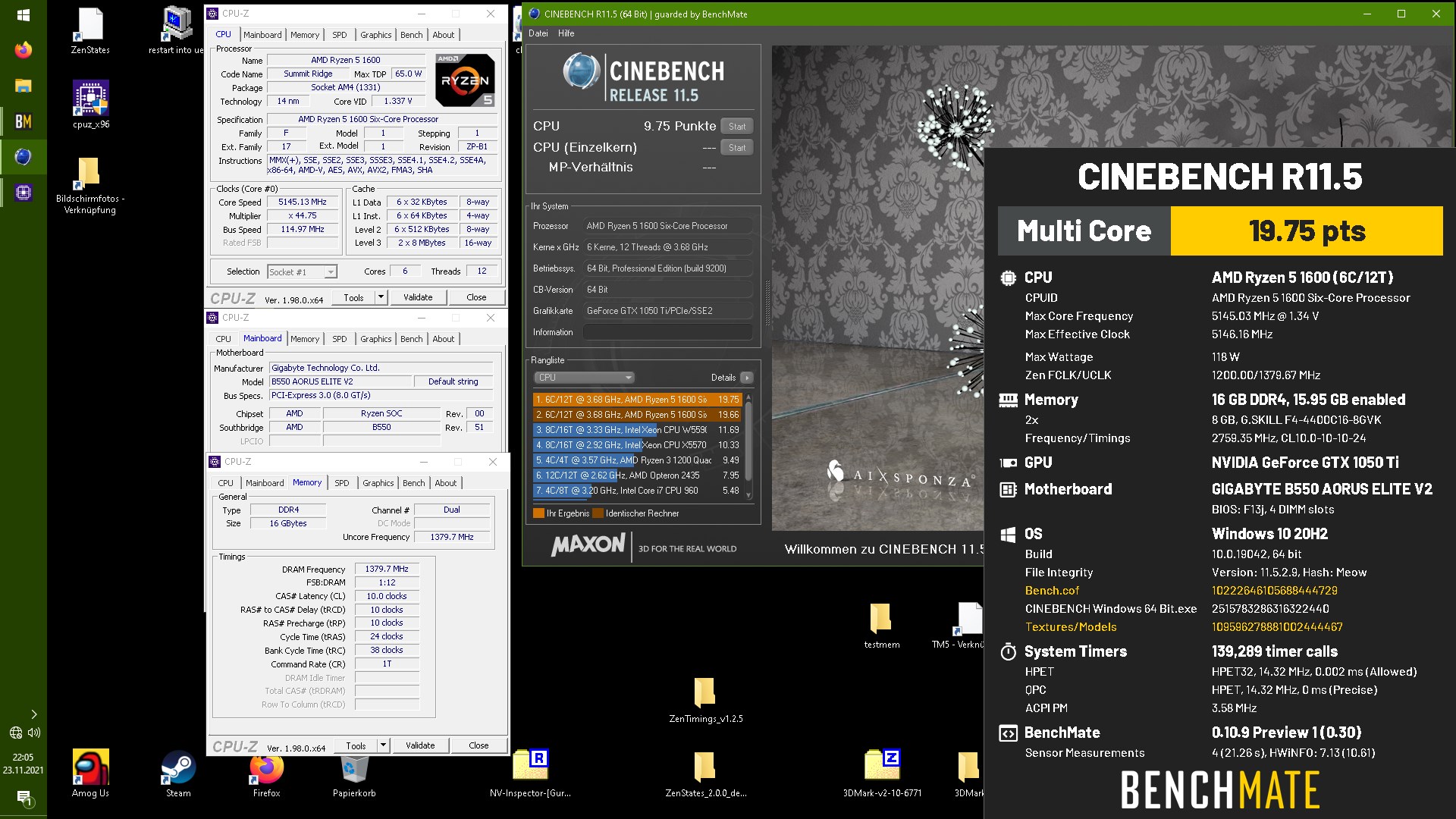
Task: Click the volume icon in system tray
Action: click(34, 733)
